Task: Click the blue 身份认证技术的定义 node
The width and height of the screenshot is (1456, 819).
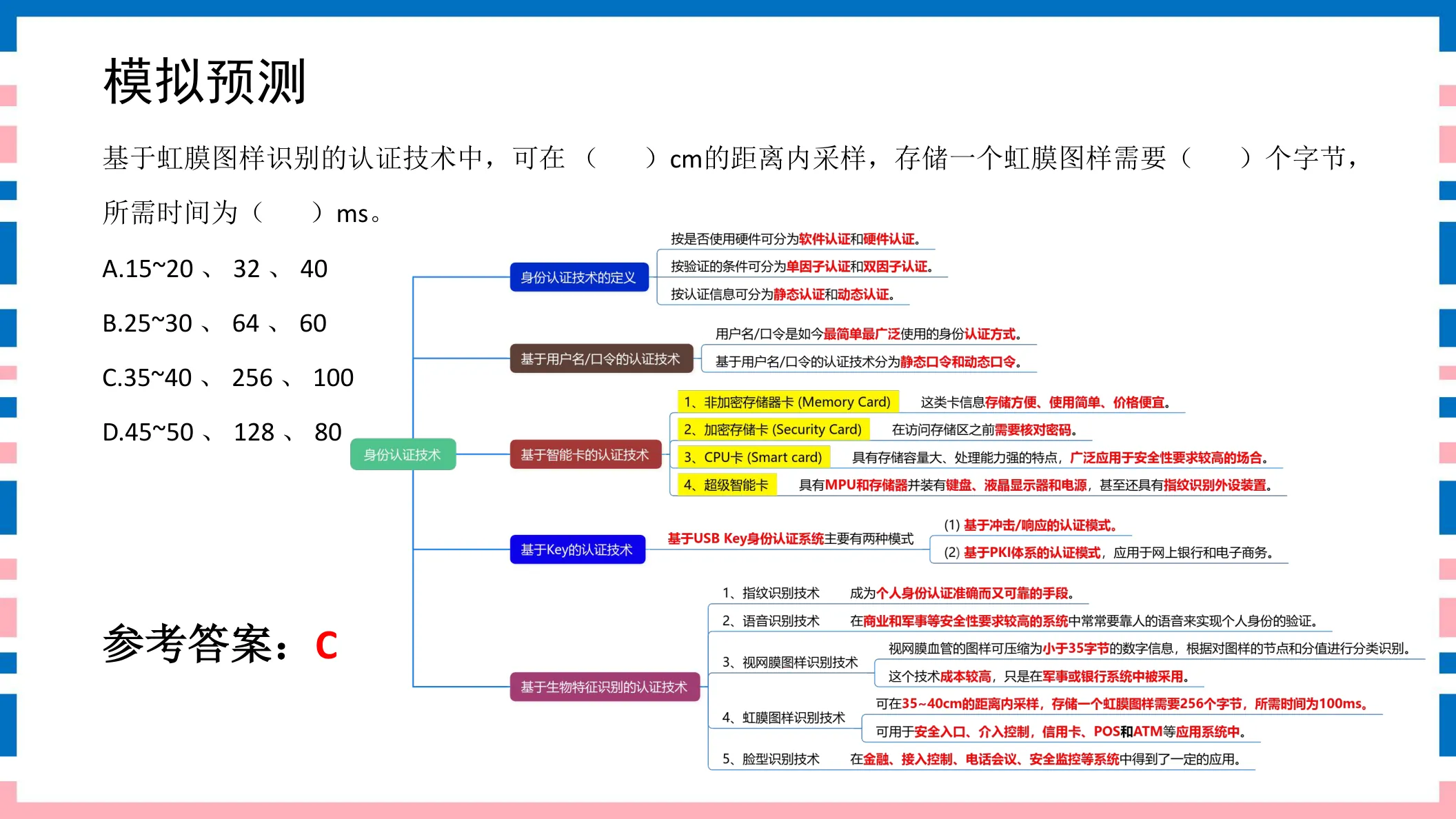Action: [579, 277]
